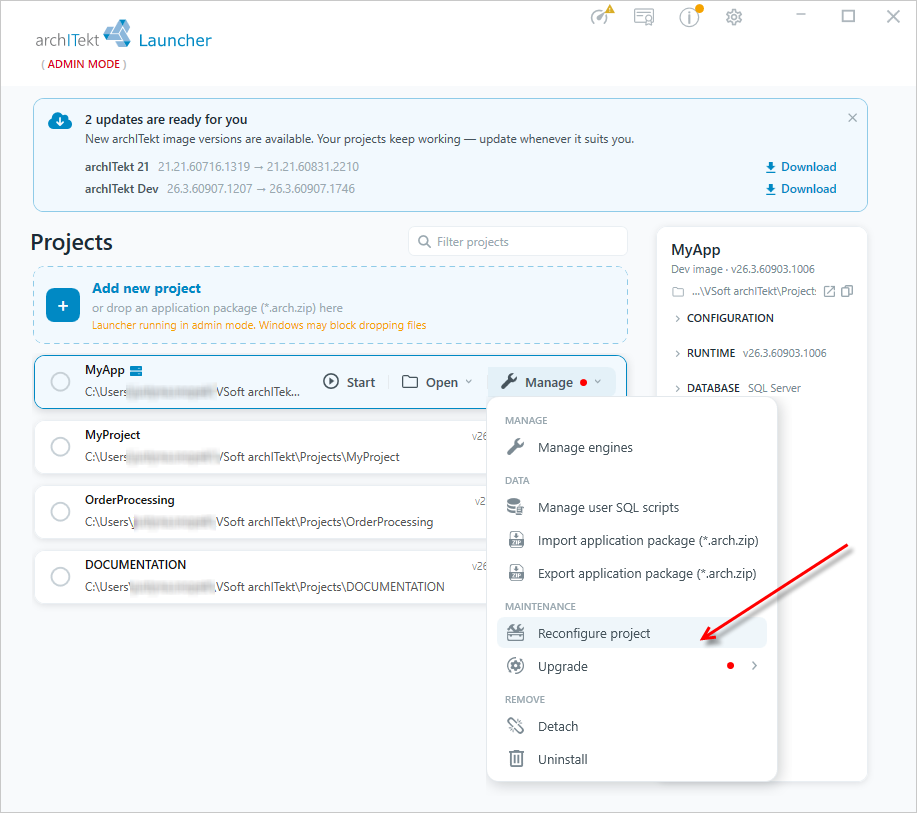This screenshot has height=813, width=917.
Task: Select the OrderProcessing radio button
Action: [x=60, y=512]
